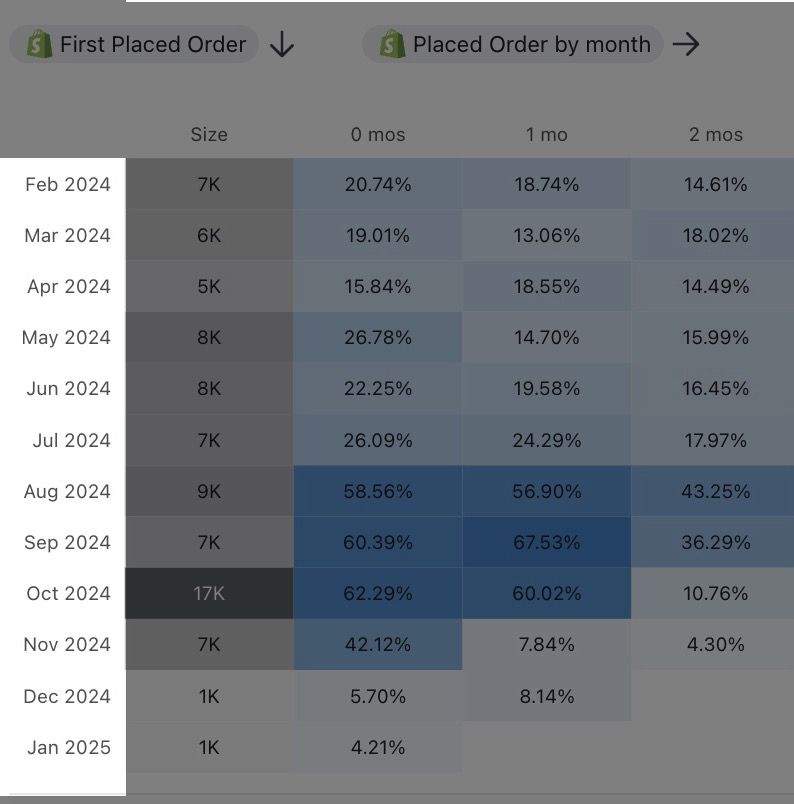
Task: Click the 43.25% cell under 2 mos
Action: 716,491
